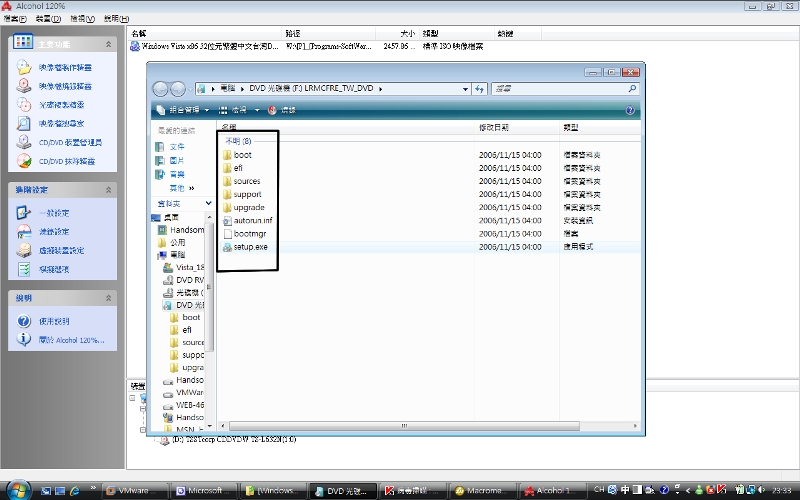
Task: Open Emulation options checklist entry
Action: [x=54, y=269]
